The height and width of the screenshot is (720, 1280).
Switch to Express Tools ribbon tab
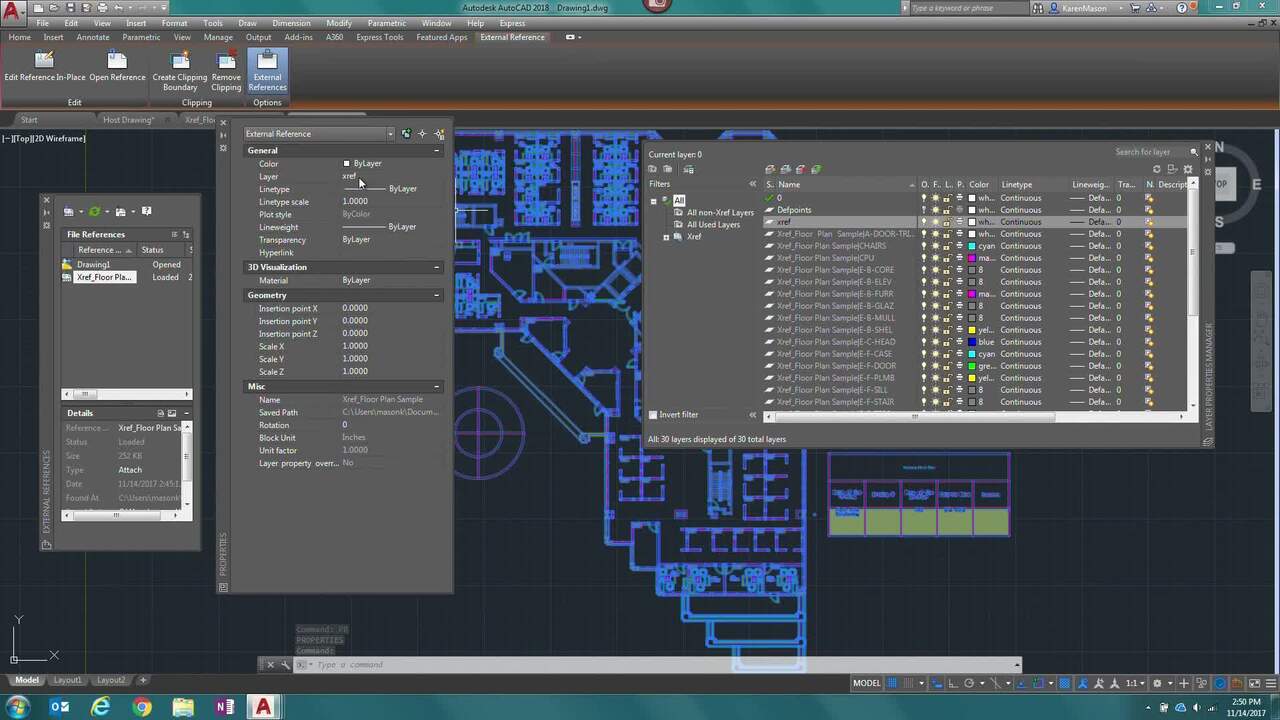tap(380, 37)
